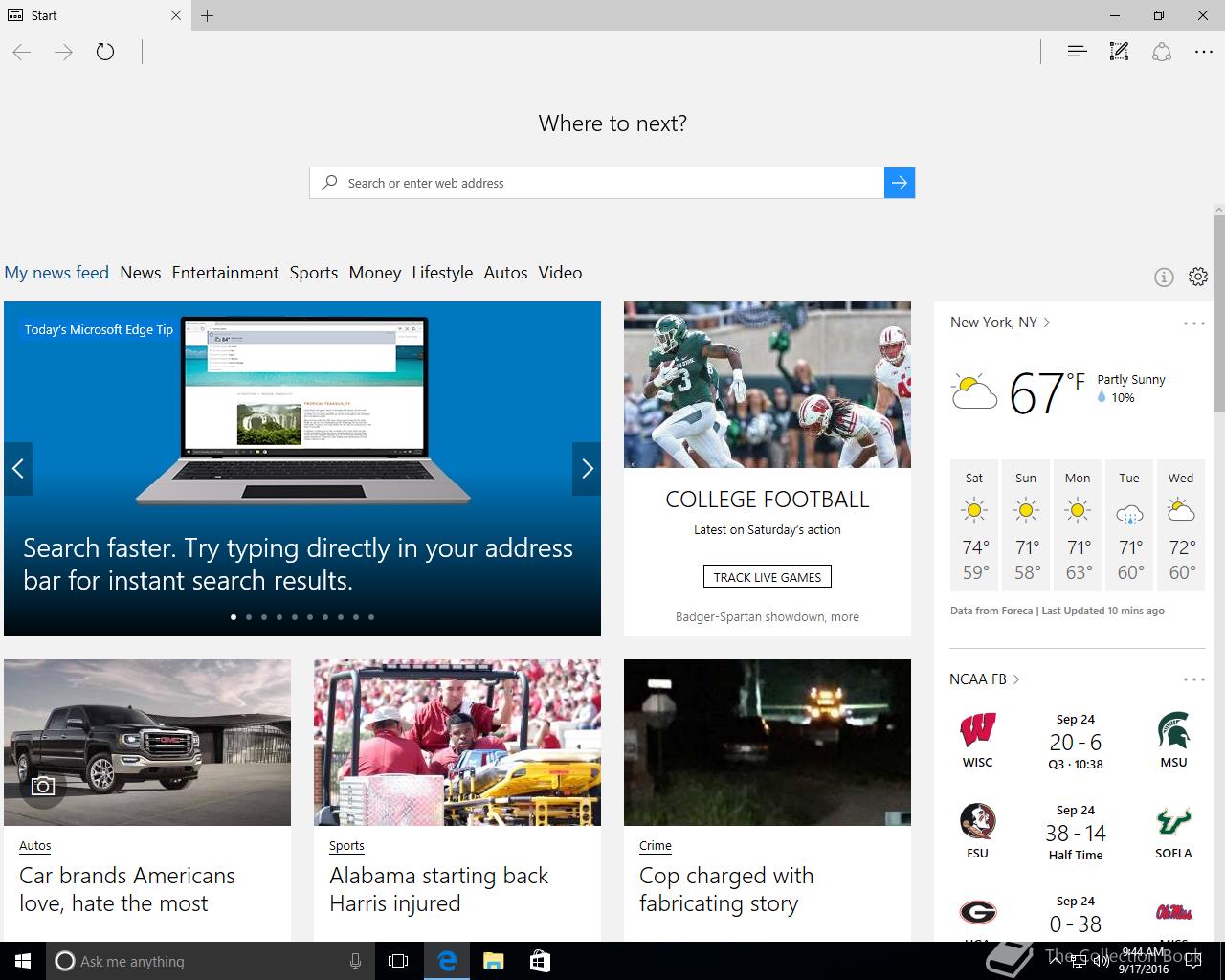The width and height of the screenshot is (1225, 980).
Task: Open Task View from the taskbar
Action: click(398, 961)
